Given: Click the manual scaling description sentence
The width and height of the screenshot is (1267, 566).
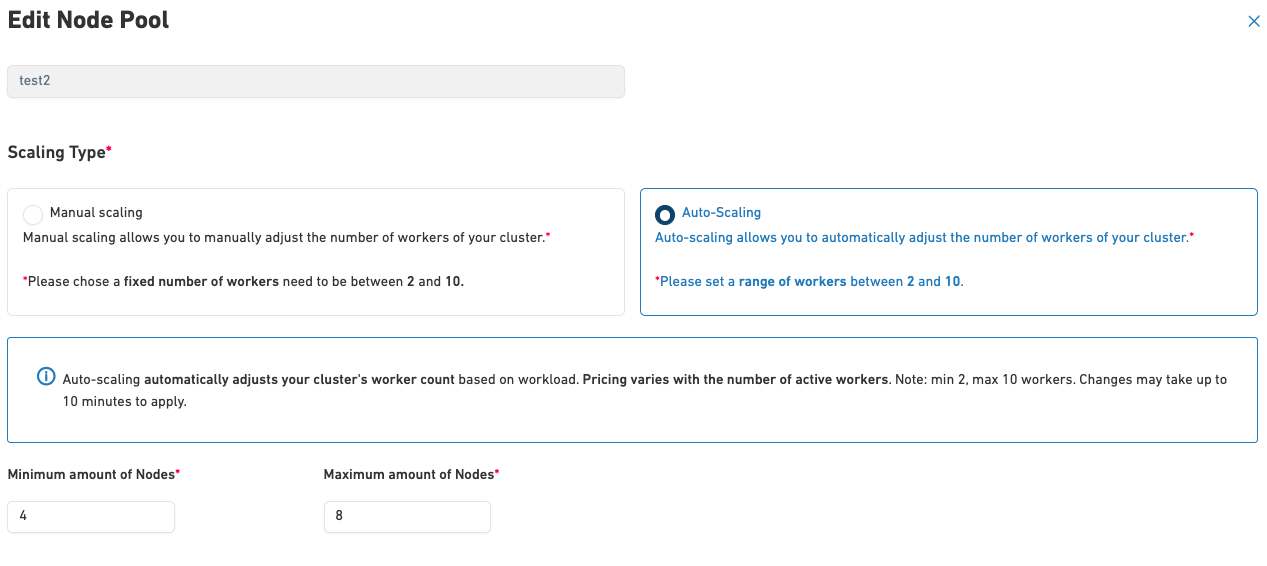Looking at the screenshot, I should point(283,238).
